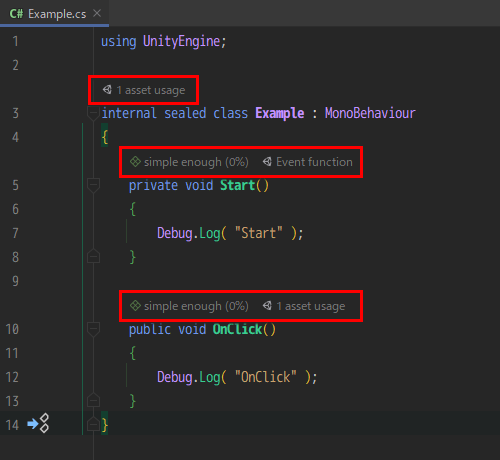Click 'Log' on line 12

pos(209,377)
